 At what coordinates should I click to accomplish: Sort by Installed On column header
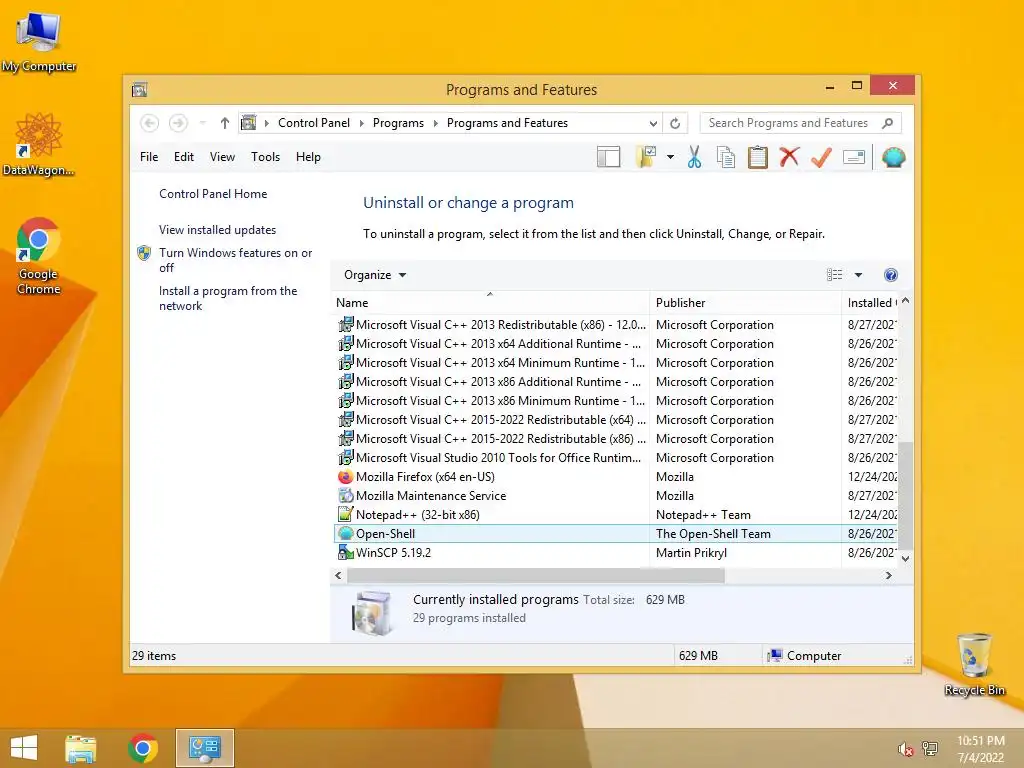tap(871, 302)
